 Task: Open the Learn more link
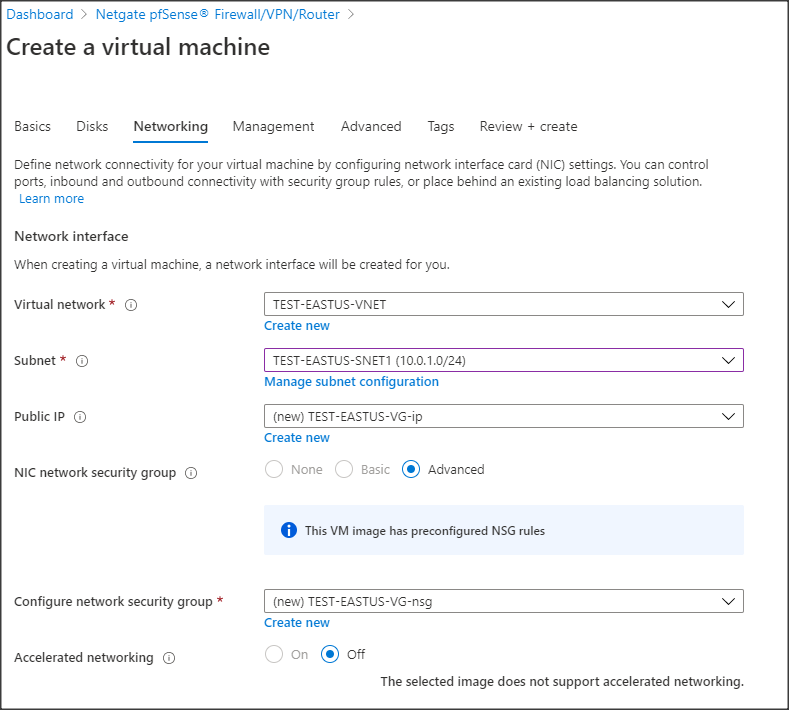click(x=51, y=199)
